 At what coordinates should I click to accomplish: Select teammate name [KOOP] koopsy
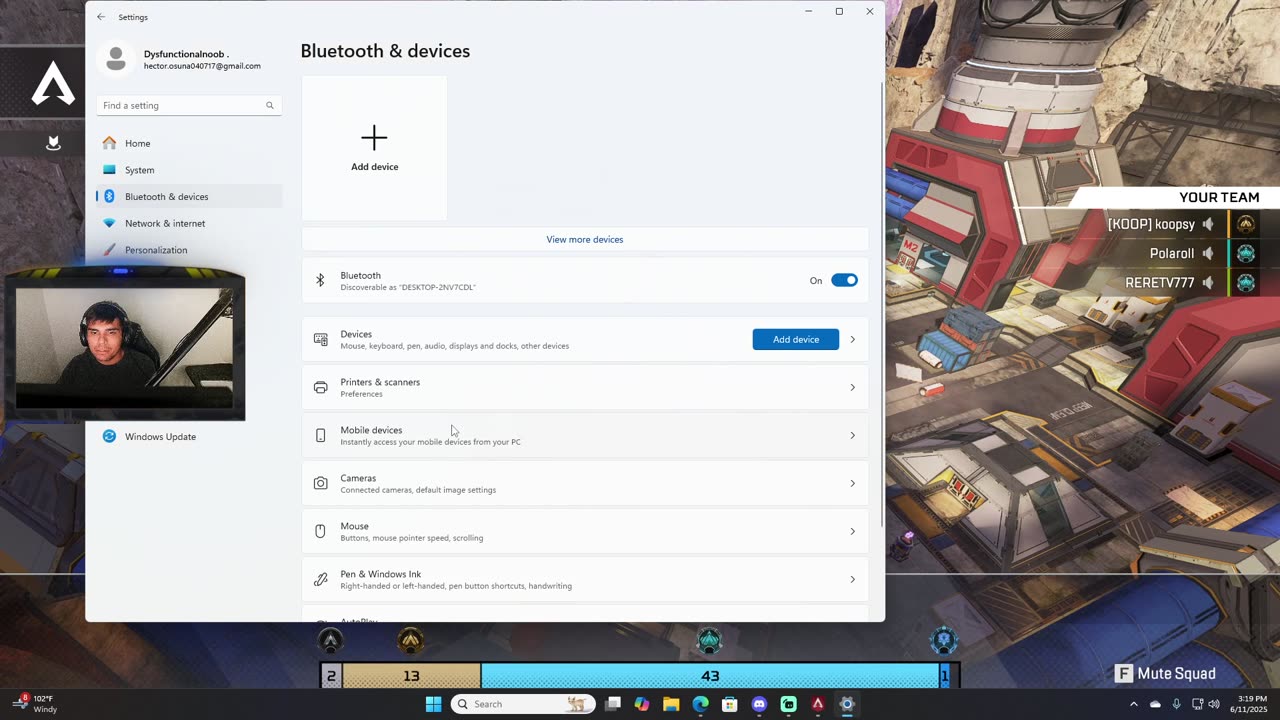(1151, 225)
